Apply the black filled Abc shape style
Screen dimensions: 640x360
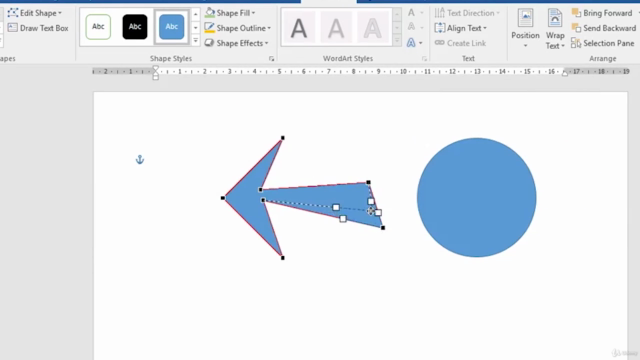135,27
